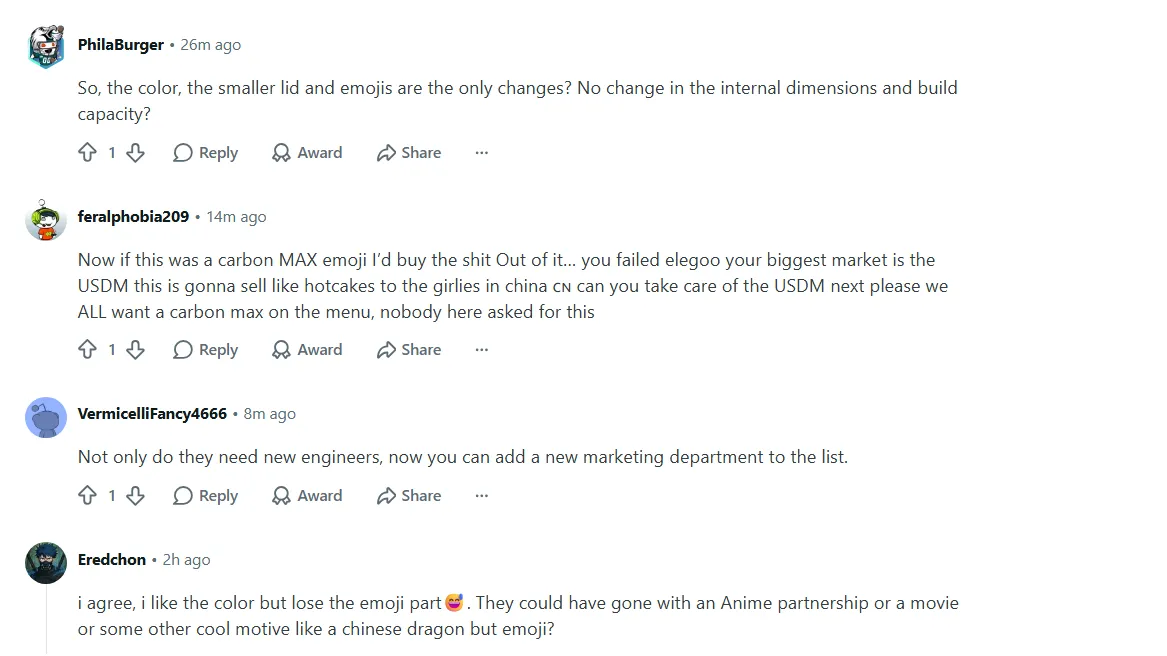Upvote feralphobia209's comment
The width and height of the screenshot is (1167, 656).
point(87,350)
